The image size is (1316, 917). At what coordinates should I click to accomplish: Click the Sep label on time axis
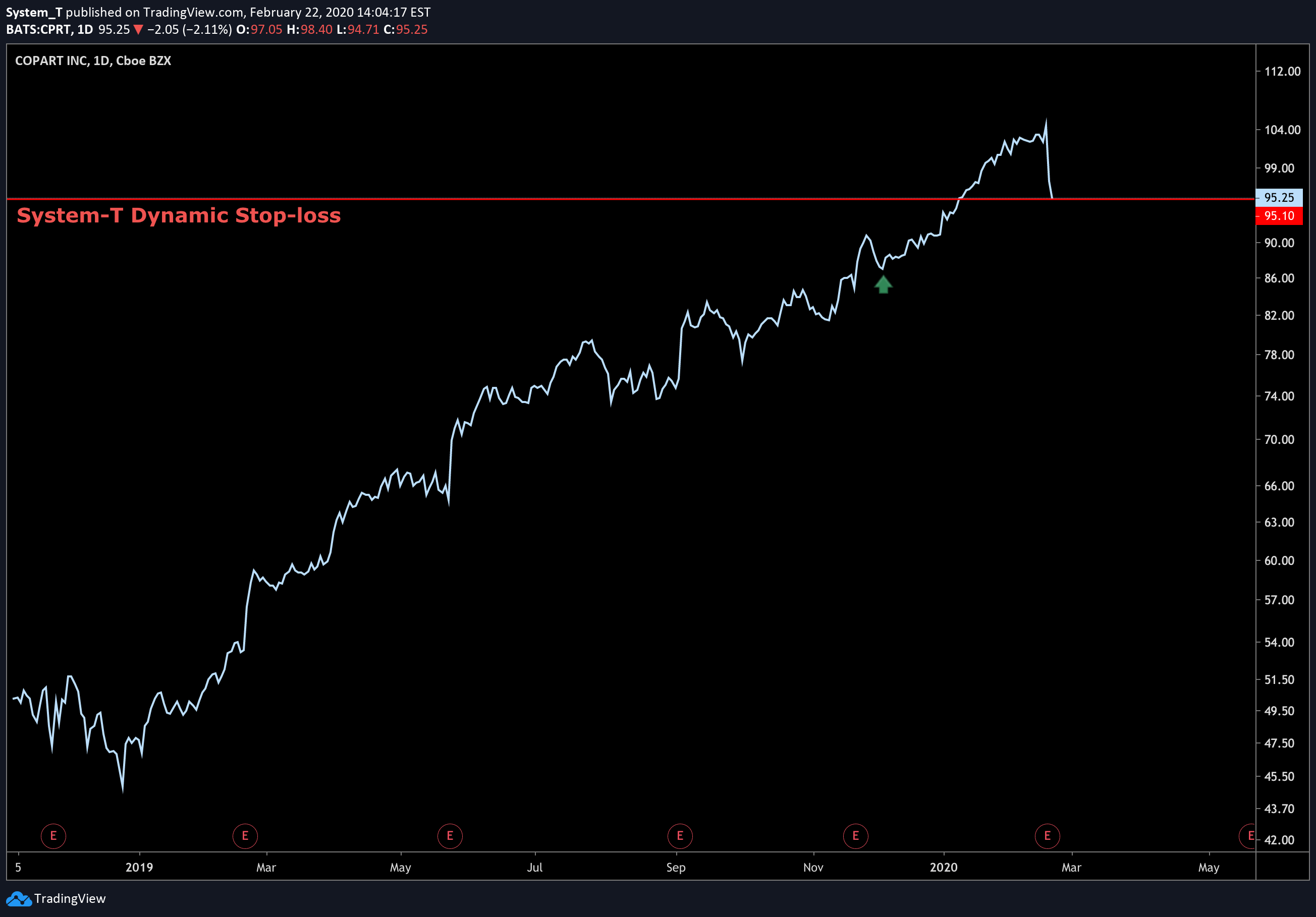click(676, 867)
